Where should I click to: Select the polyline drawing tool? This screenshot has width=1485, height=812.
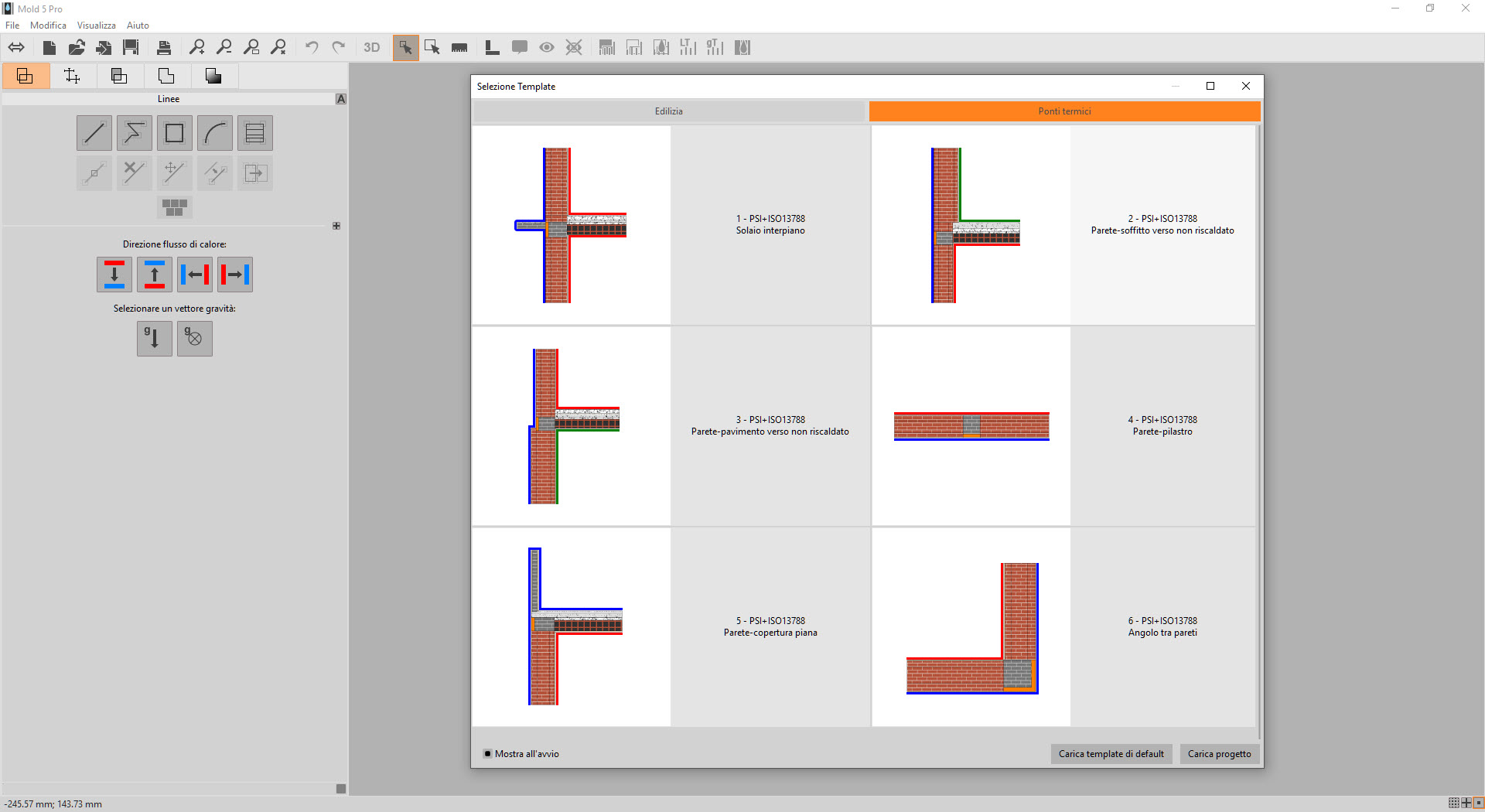[135, 133]
